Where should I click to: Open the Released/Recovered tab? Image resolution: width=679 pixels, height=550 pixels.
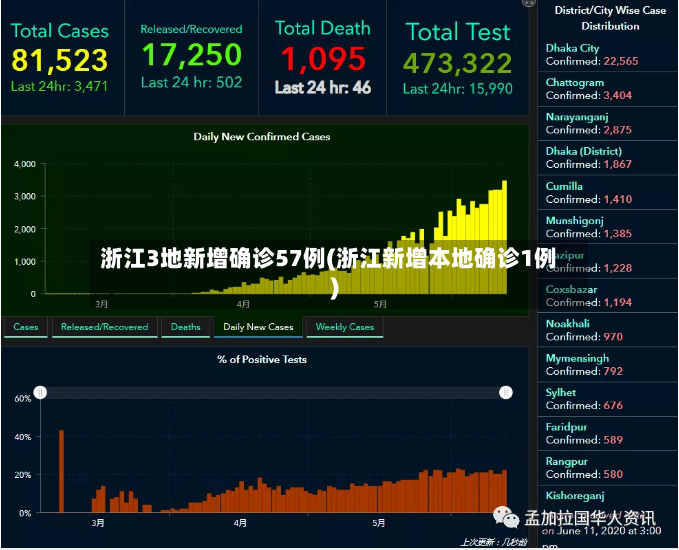(x=104, y=327)
